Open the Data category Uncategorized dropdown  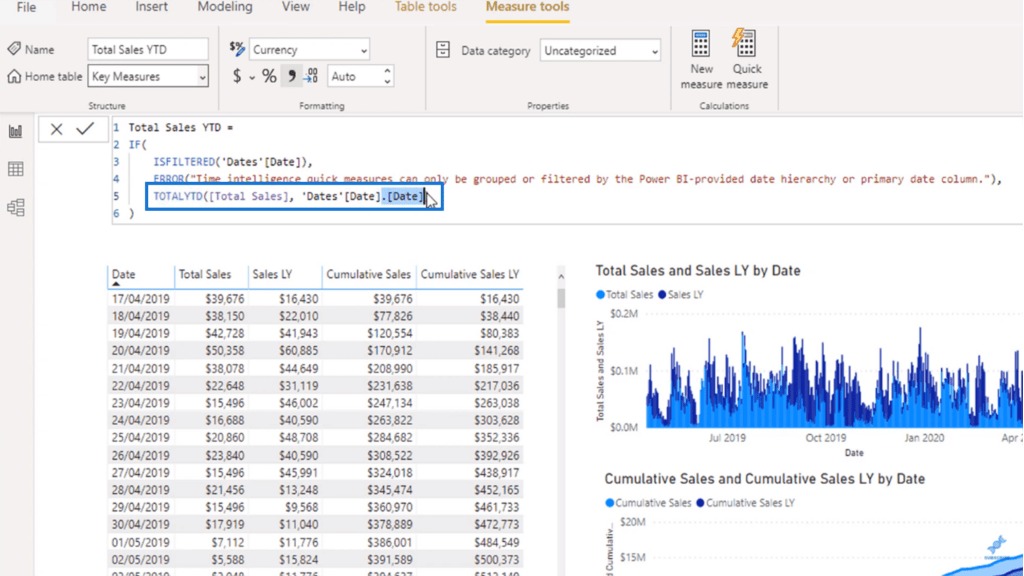(654, 51)
